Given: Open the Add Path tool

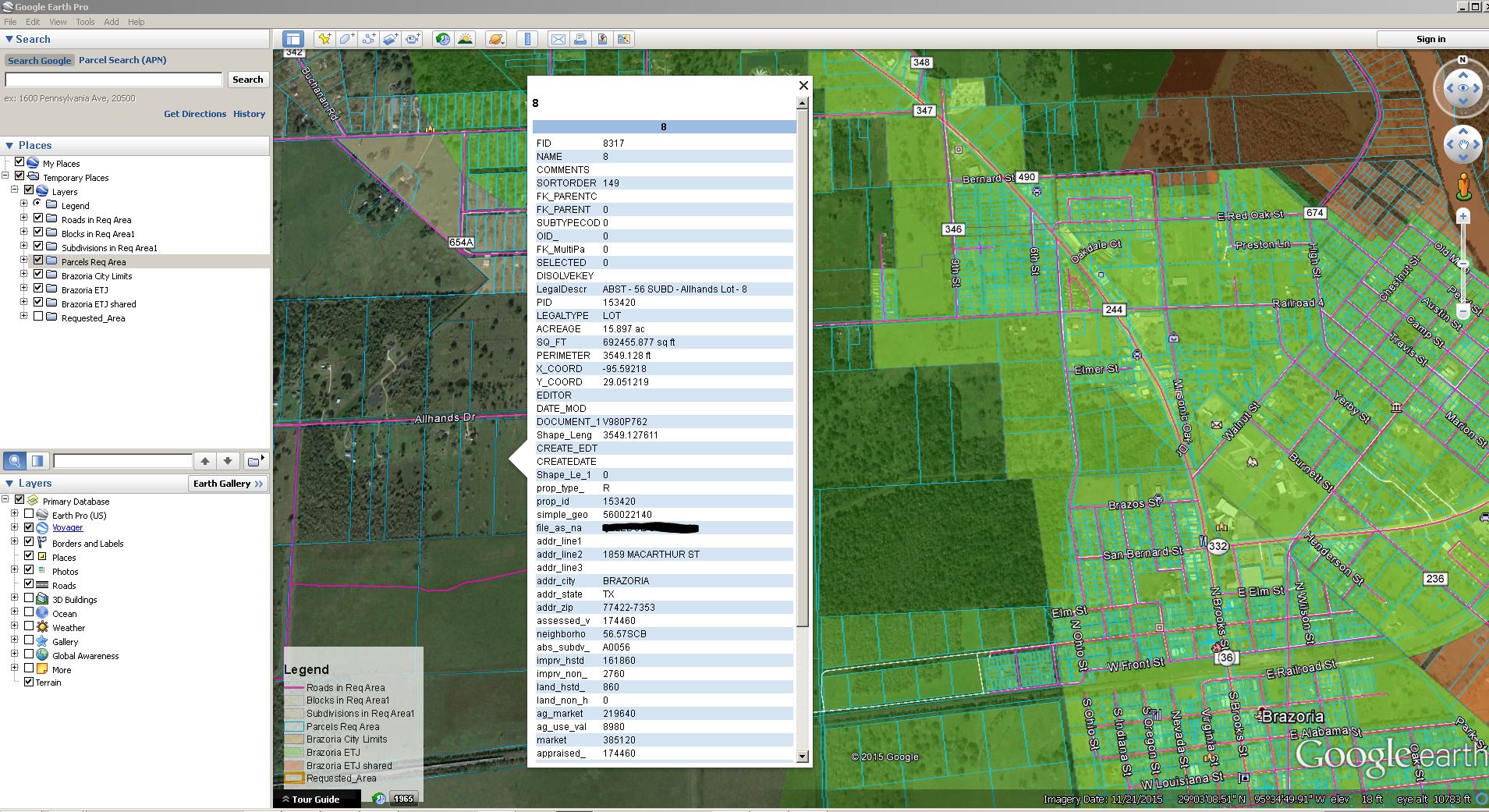Looking at the screenshot, I should [x=367, y=38].
